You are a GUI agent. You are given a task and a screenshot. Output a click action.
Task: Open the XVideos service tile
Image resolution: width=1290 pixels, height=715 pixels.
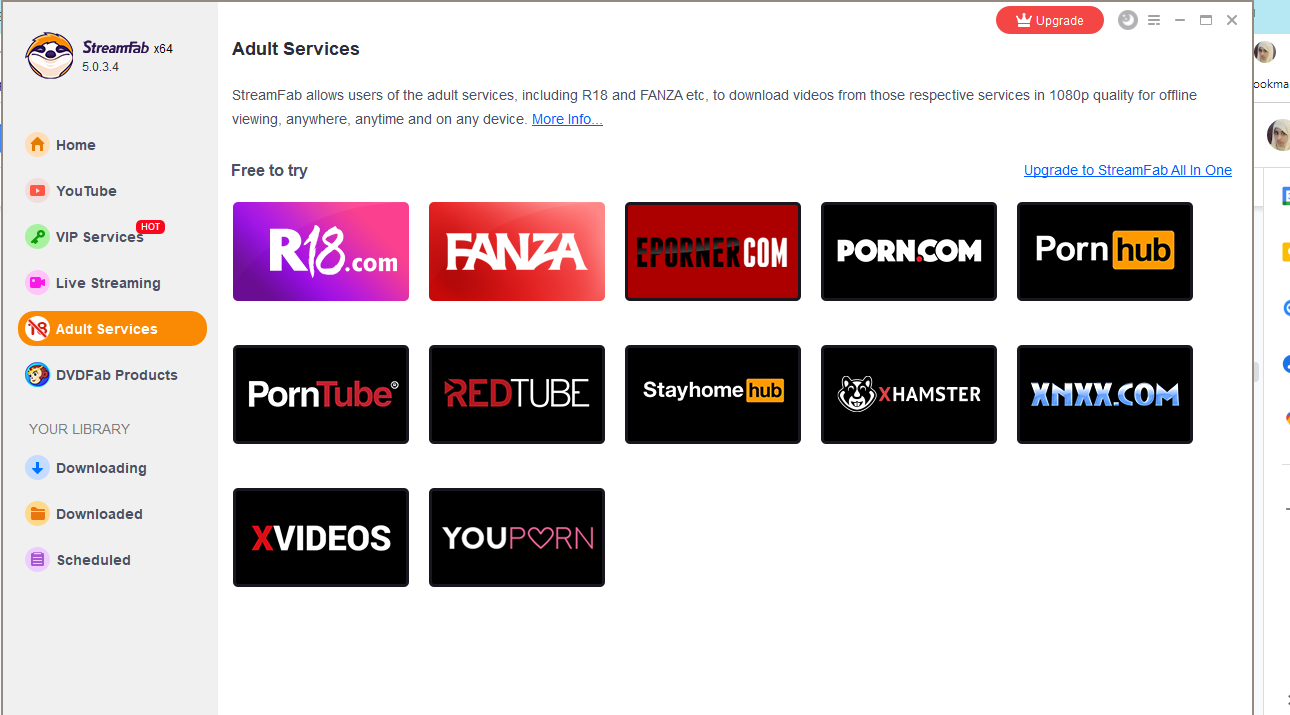tap(321, 537)
